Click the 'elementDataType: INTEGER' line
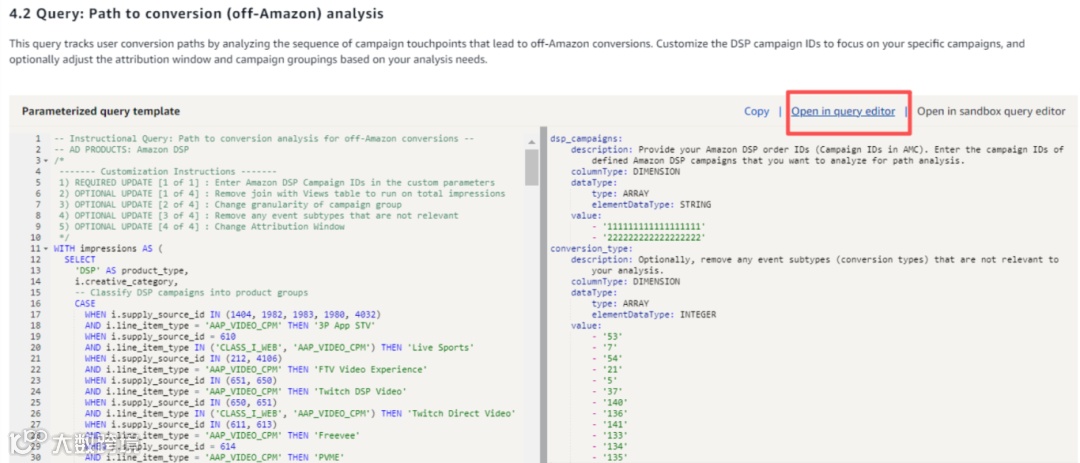The image size is (1080, 463). pos(654,315)
